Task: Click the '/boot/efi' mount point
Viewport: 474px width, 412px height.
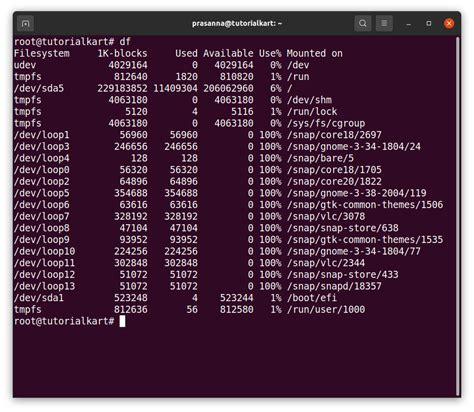Action: 312,298
